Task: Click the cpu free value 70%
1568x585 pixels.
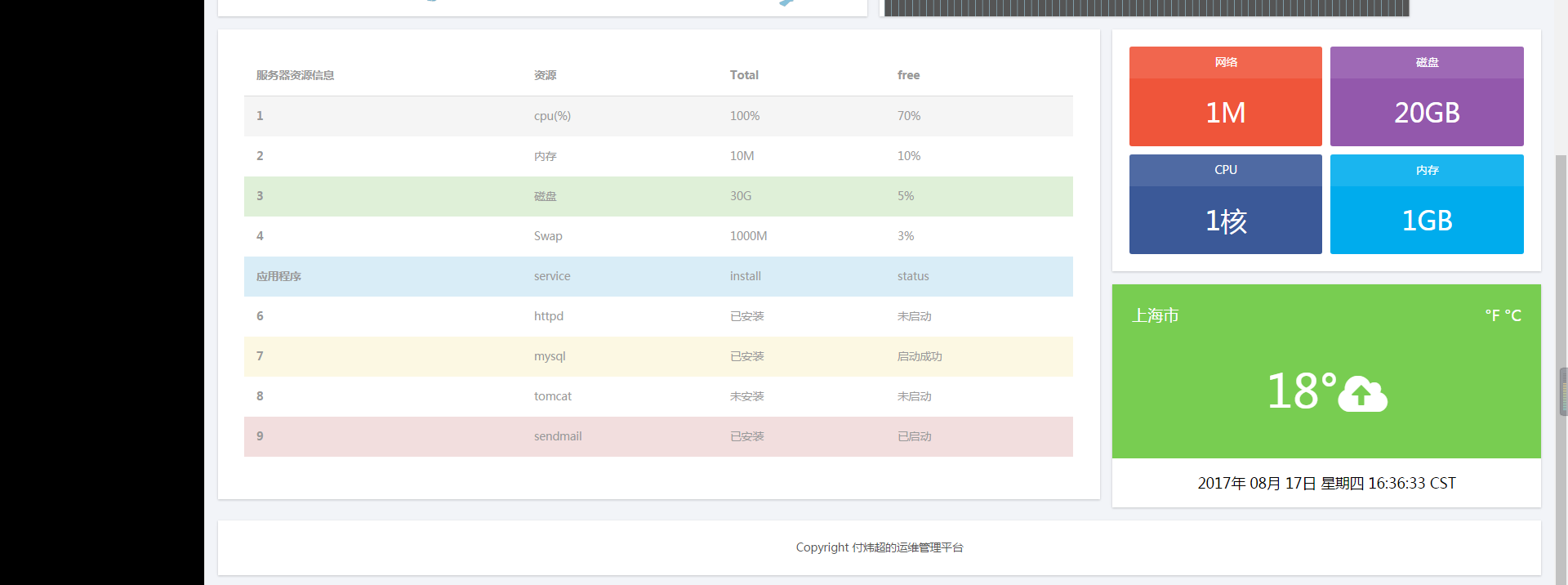Action: (909, 116)
